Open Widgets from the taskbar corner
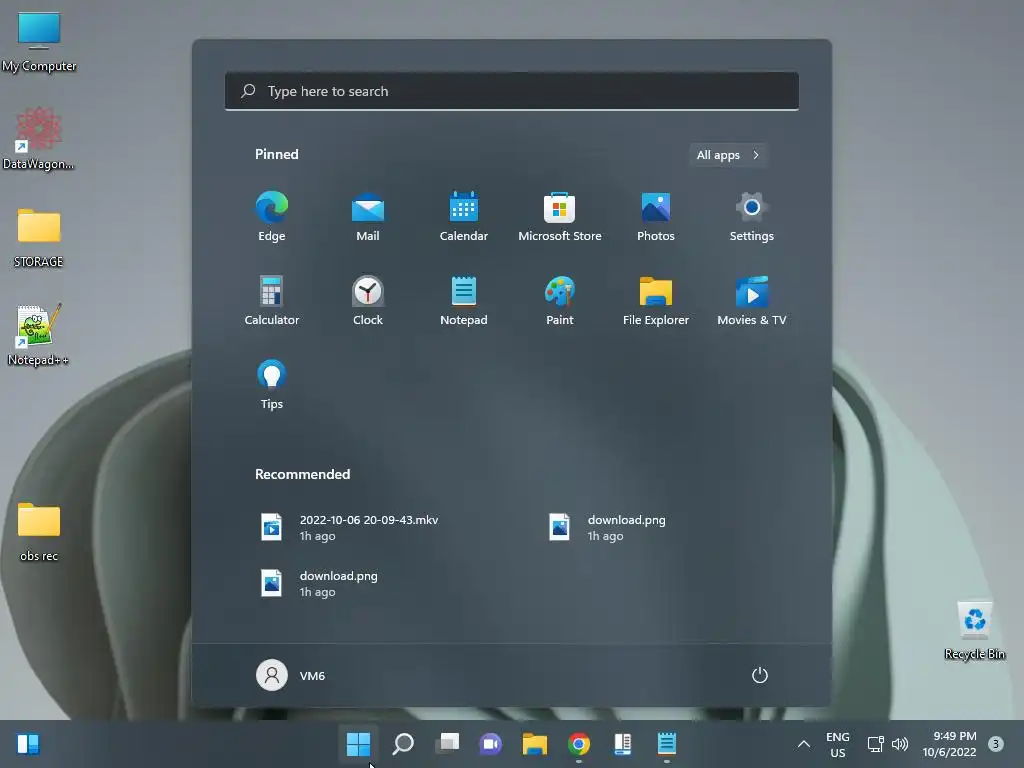 click(28, 744)
